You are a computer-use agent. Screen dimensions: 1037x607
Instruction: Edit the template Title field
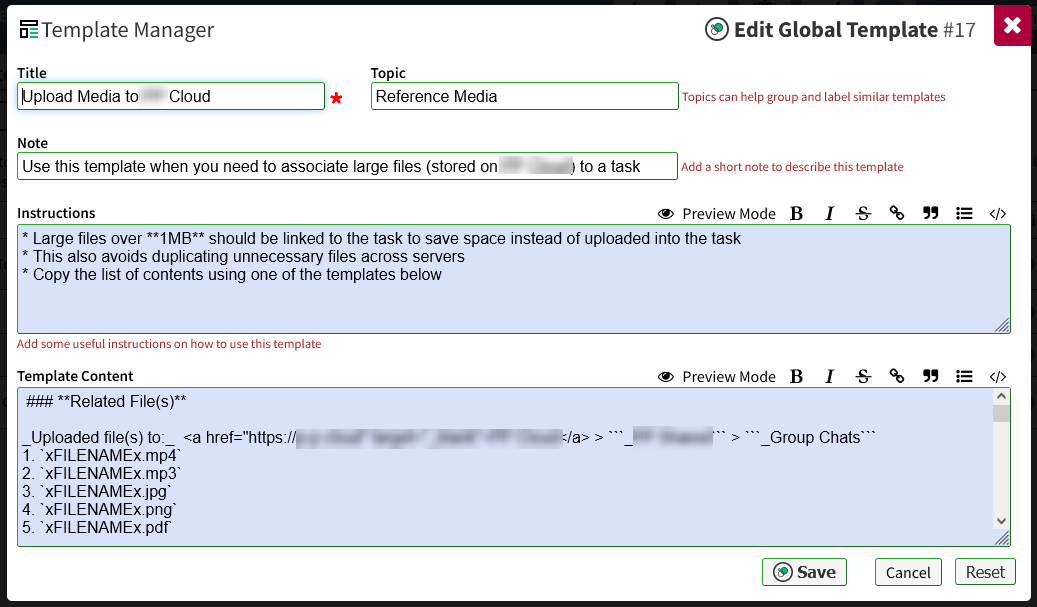point(170,95)
